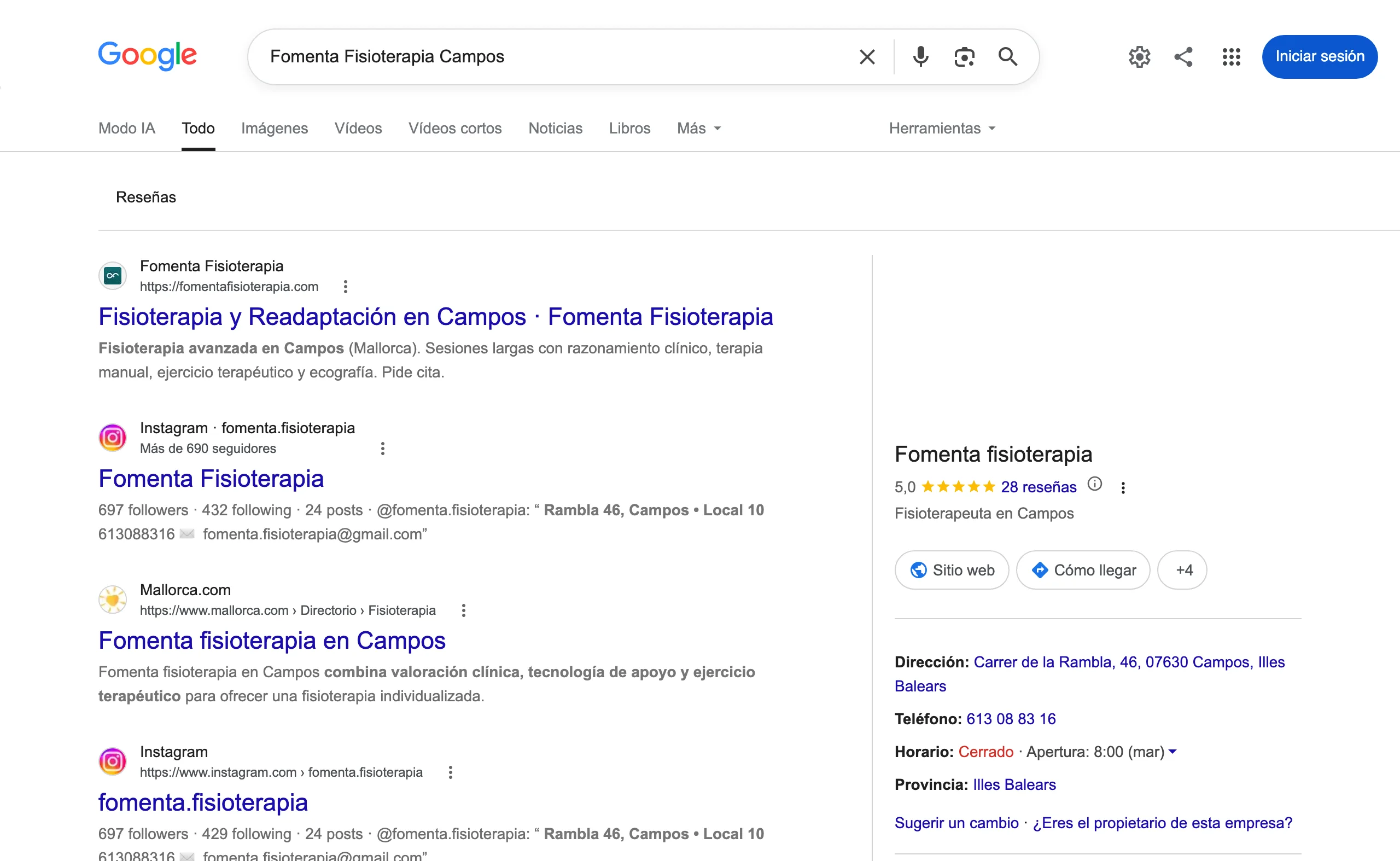Click Instagram favicon beside Más de 690 seguidores
The height and width of the screenshot is (861, 1400).
(x=113, y=437)
